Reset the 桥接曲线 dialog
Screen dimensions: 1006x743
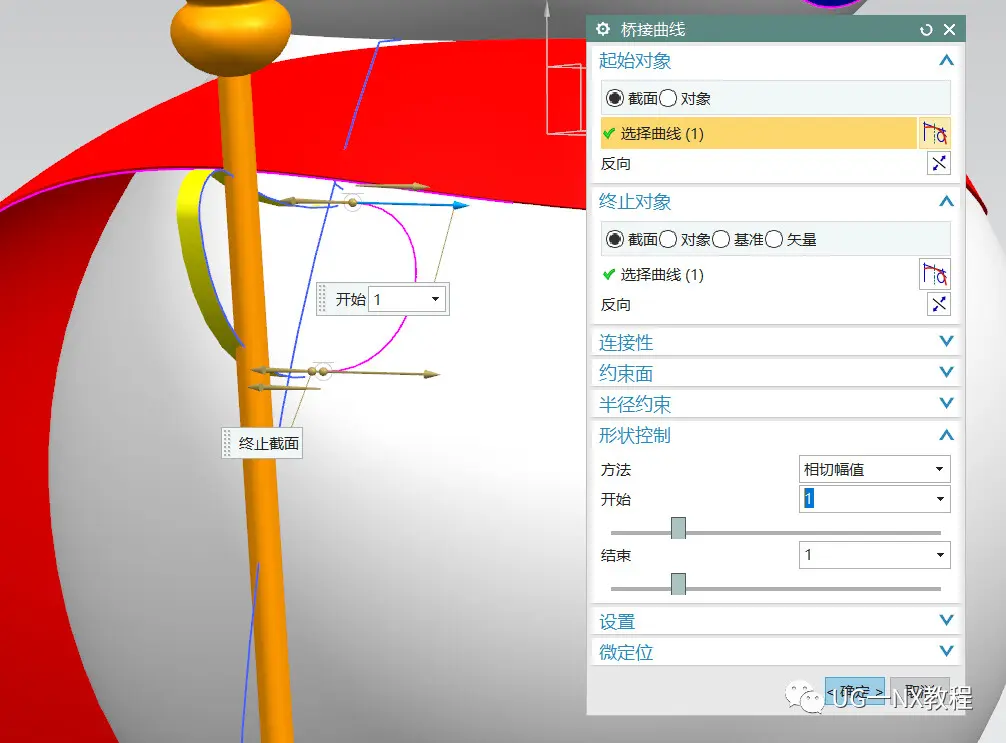pos(926,30)
